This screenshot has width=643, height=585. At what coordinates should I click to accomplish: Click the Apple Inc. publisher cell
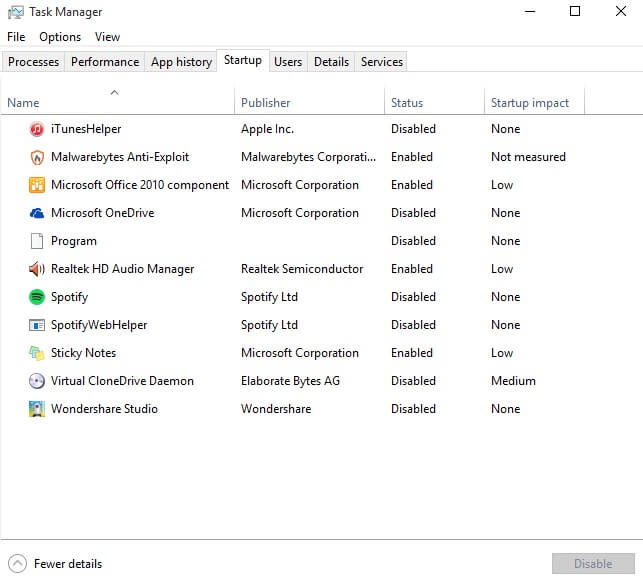tap(267, 129)
